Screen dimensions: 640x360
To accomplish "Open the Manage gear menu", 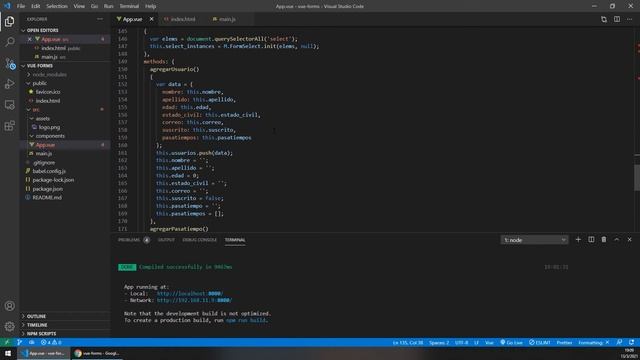I will pos(9,326).
